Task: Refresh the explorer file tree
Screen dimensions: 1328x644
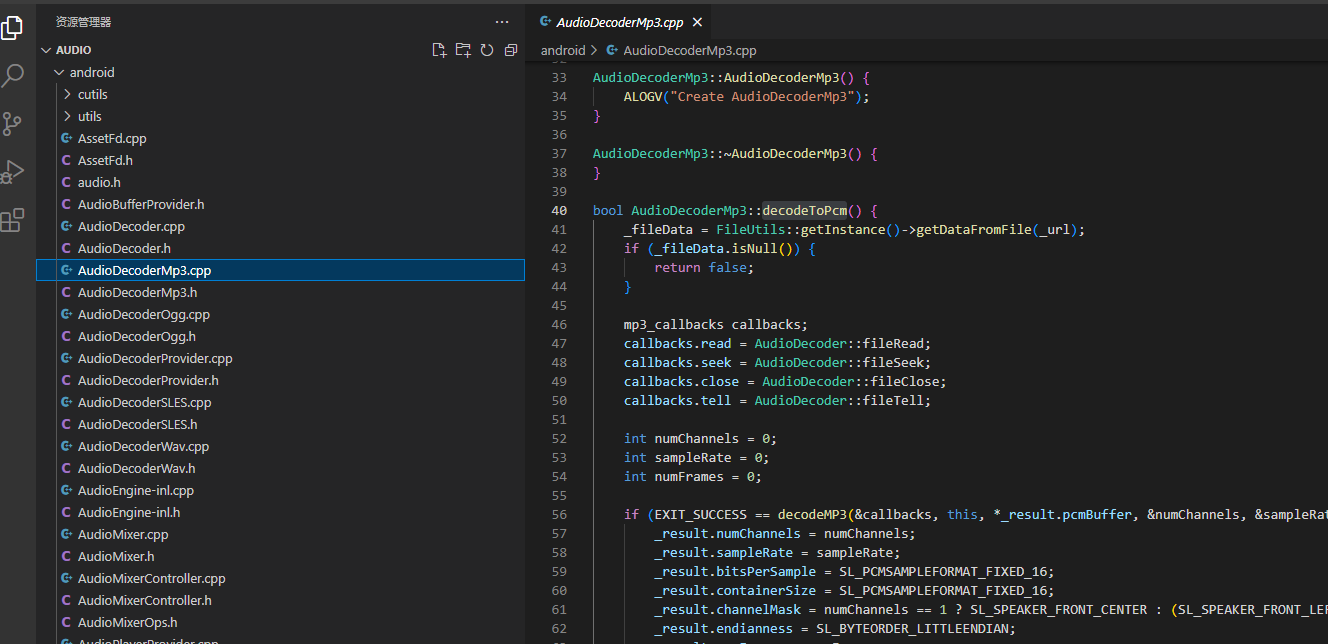Action: [487, 50]
